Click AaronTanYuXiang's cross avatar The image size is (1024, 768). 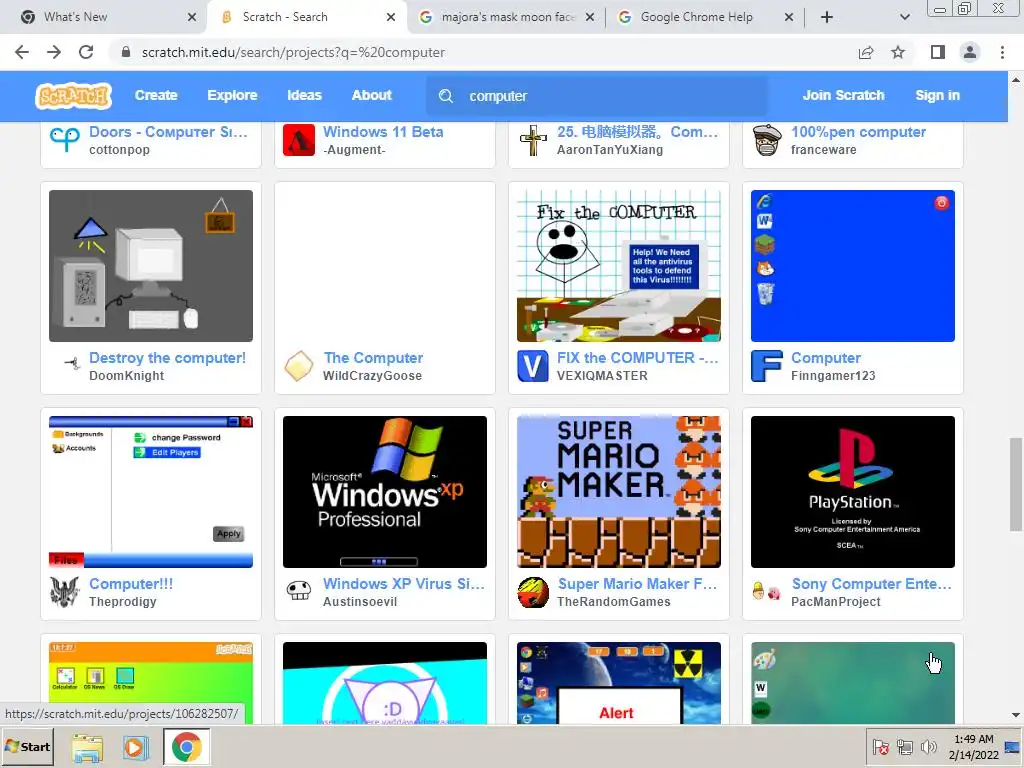pyautogui.click(x=533, y=140)
